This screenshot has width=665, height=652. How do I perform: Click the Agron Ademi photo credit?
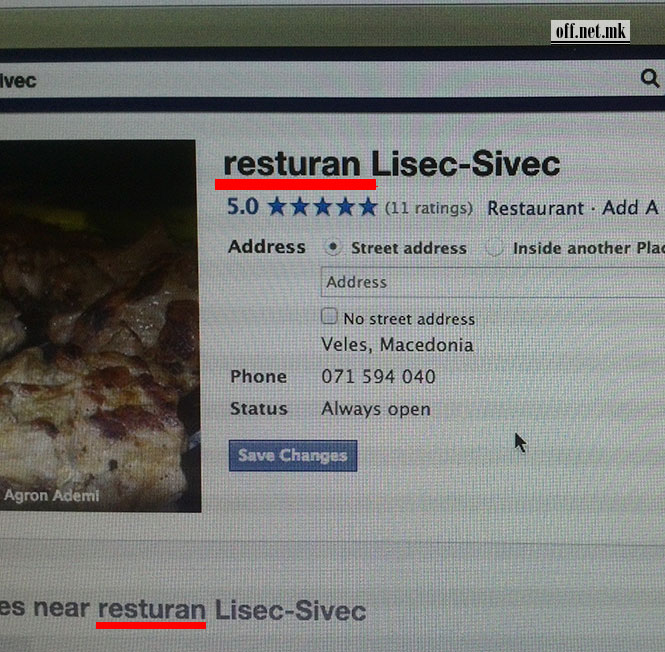[x=51, y=495]
